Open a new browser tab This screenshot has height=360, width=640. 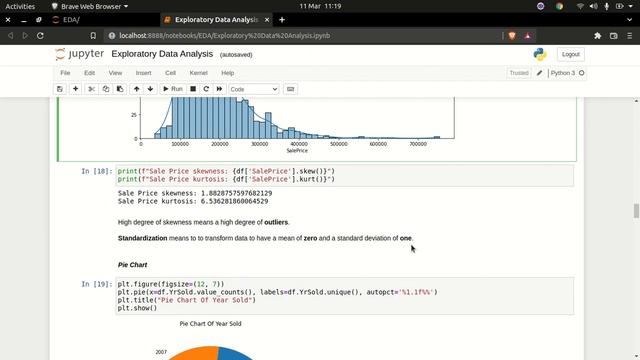point(282,20)
